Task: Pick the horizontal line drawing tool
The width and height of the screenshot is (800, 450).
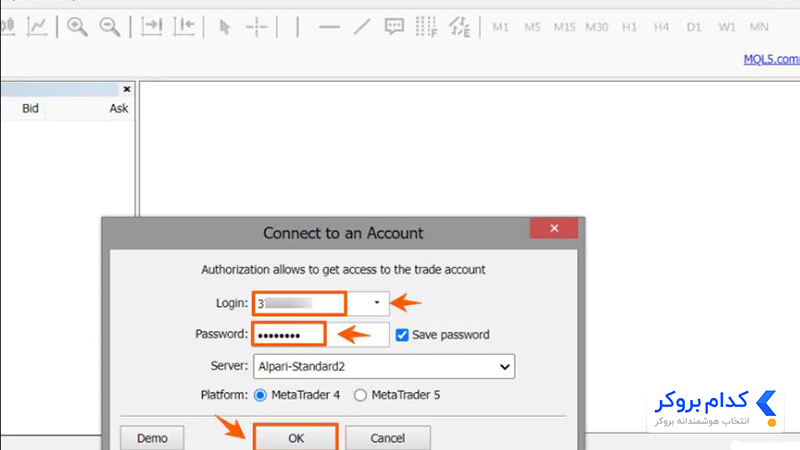Action: (x=329, y=27)
